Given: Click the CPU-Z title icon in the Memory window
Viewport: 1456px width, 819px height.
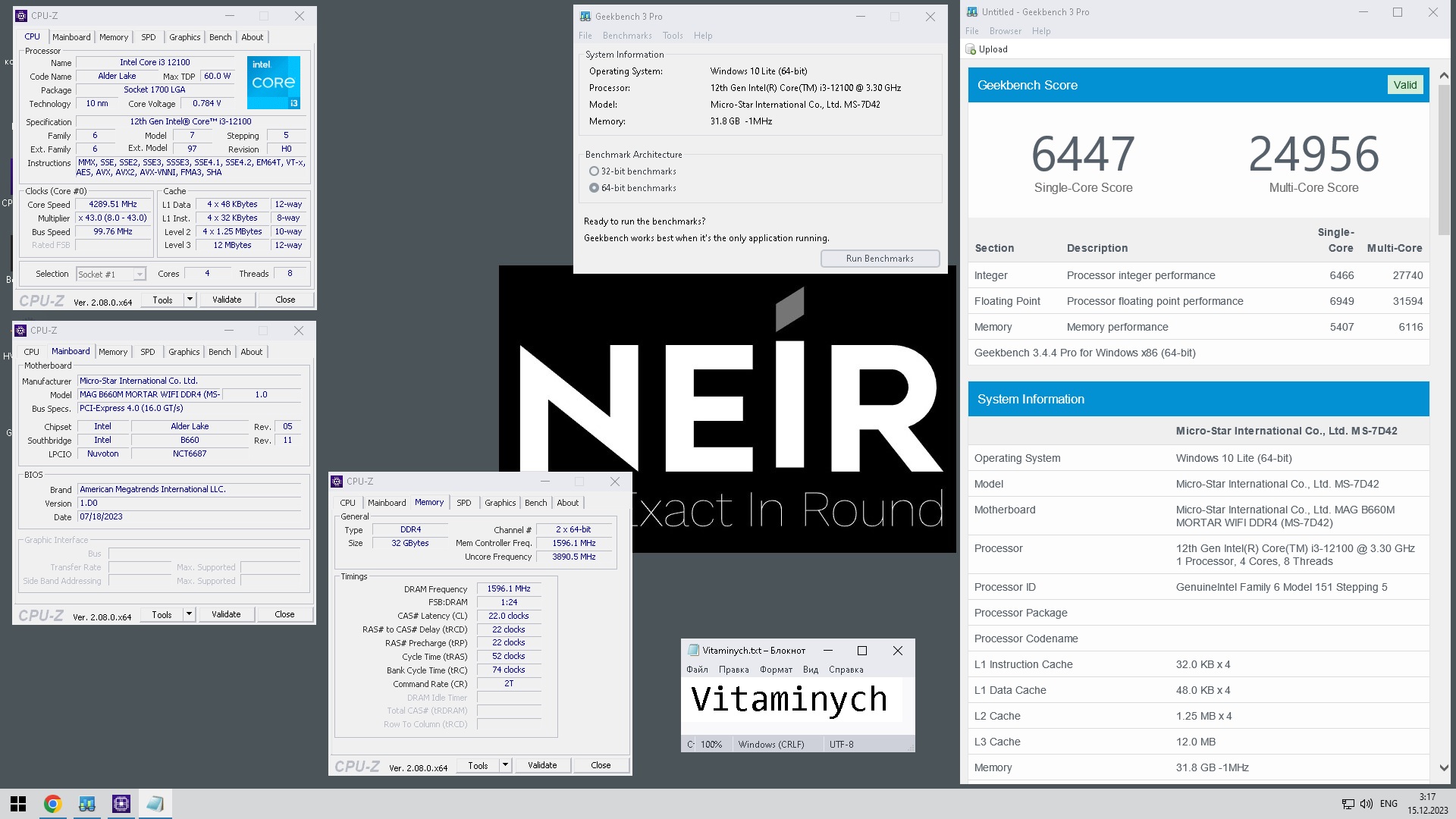Looking at the screenshot, I should [x=337, y=482].
